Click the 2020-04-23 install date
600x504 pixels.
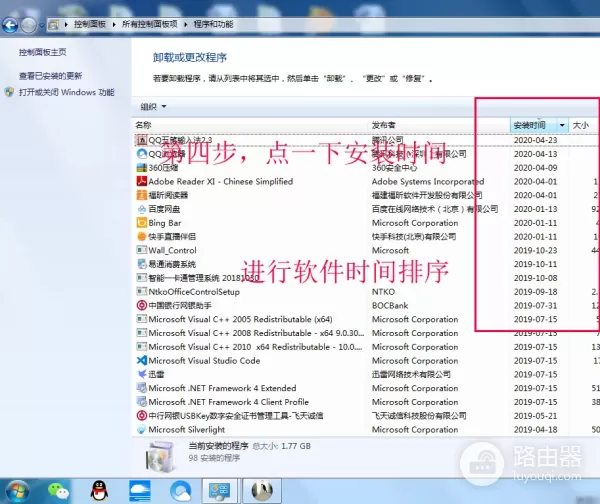pyautogui.click(x=535, y=140)
